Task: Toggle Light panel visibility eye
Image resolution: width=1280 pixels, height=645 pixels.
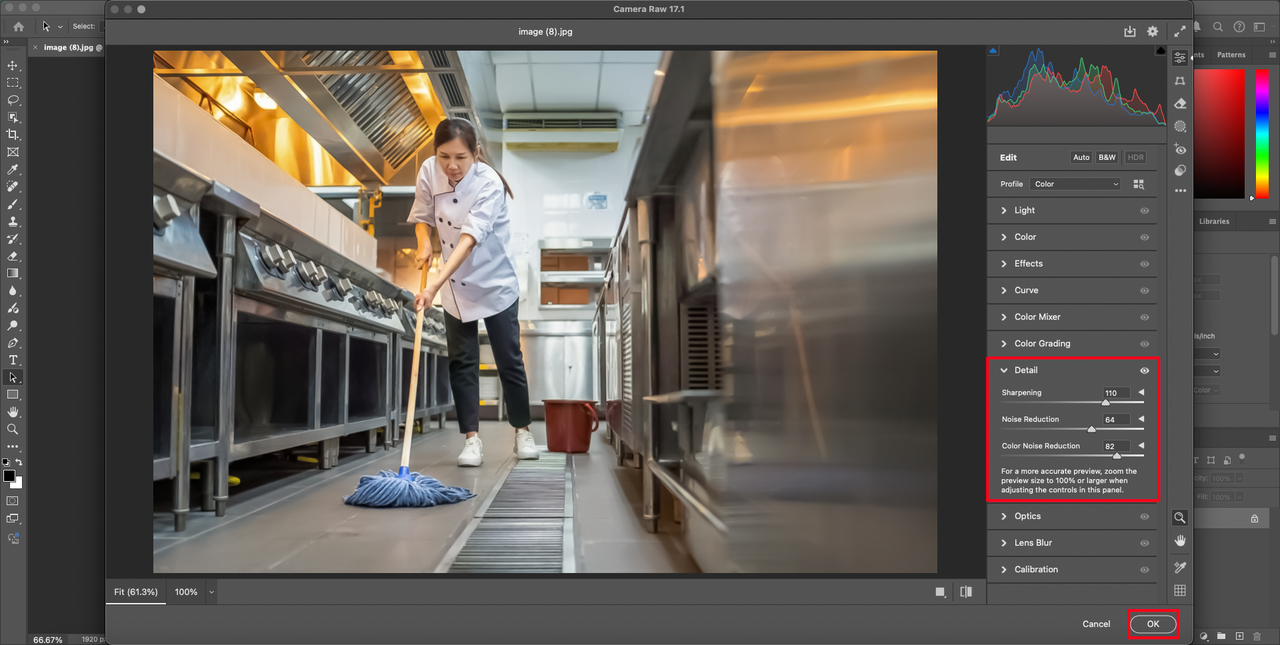Action: click(1145, 211)
